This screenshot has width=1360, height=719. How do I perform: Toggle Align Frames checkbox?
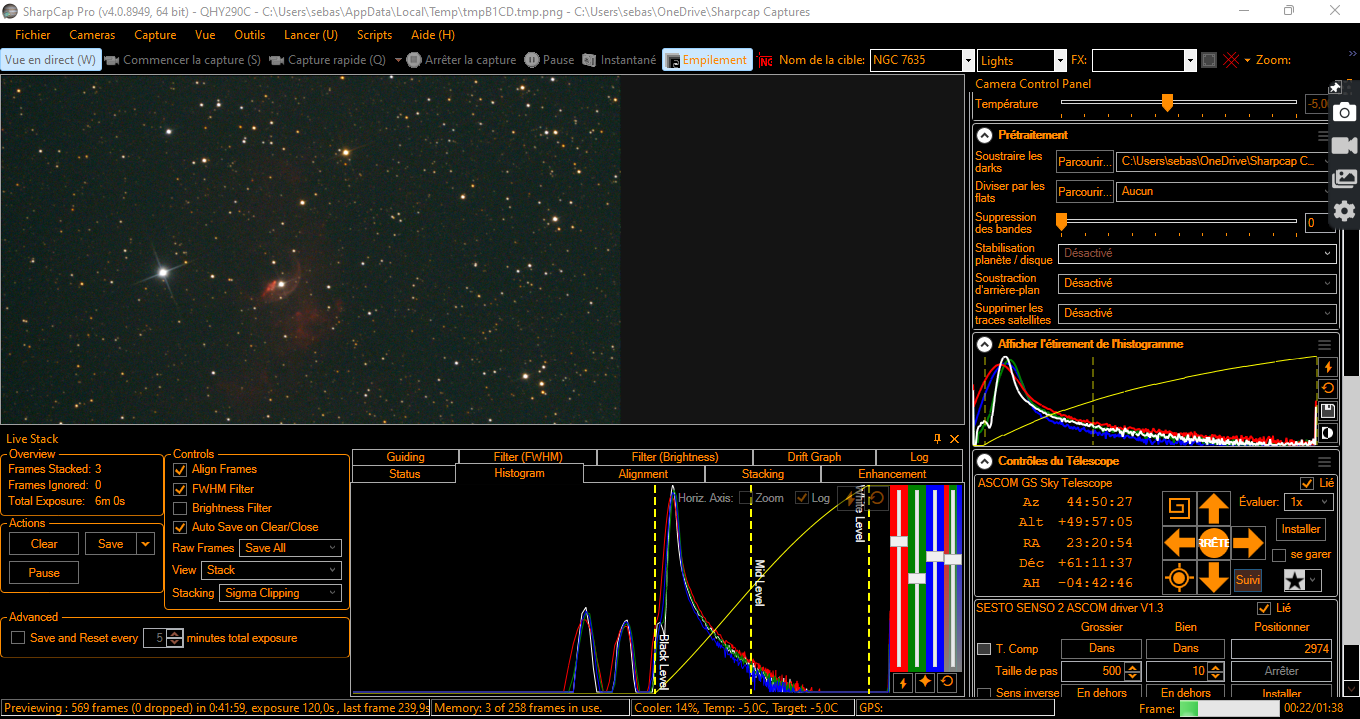point(180,469)
